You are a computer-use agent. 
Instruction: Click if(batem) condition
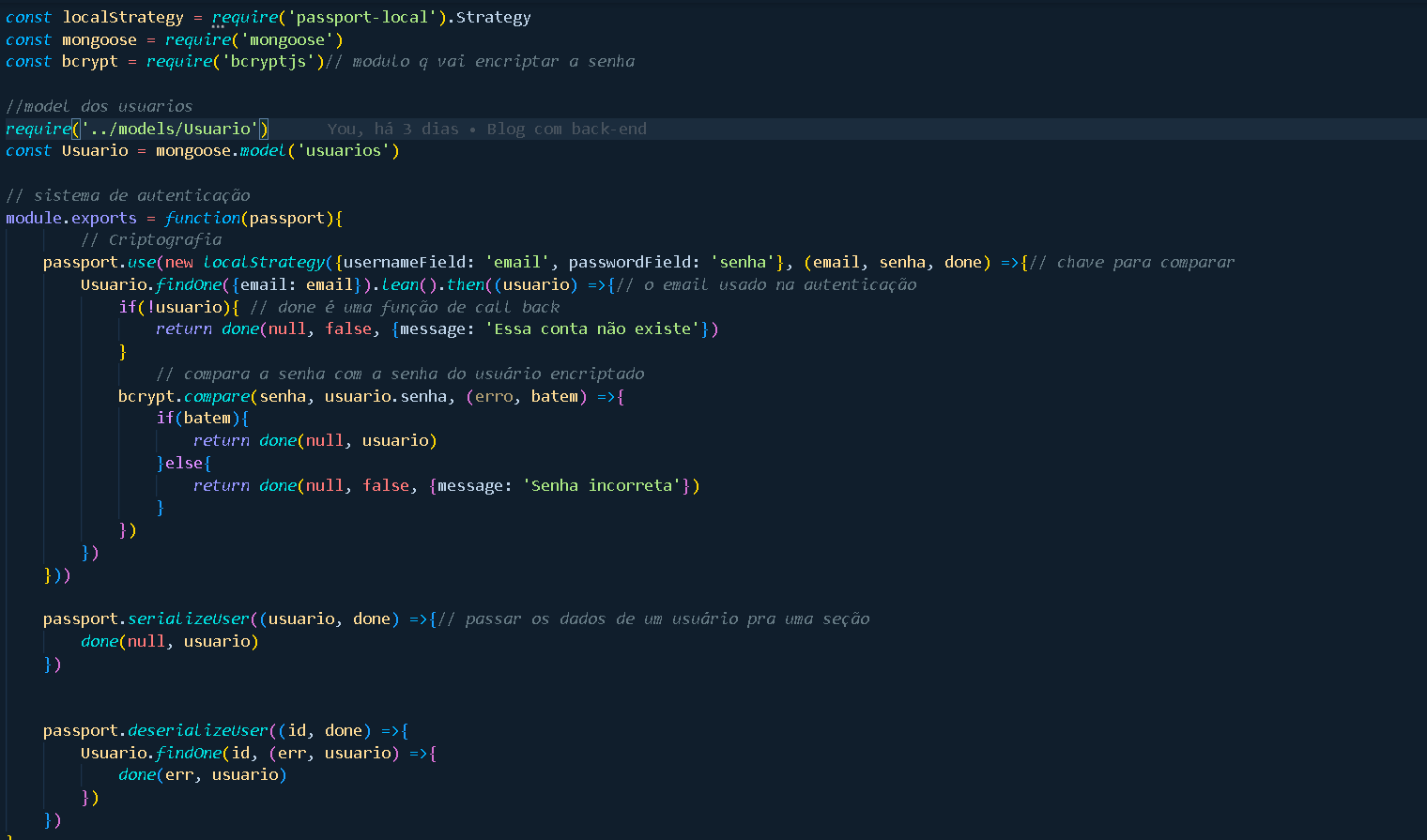[198, 418]
